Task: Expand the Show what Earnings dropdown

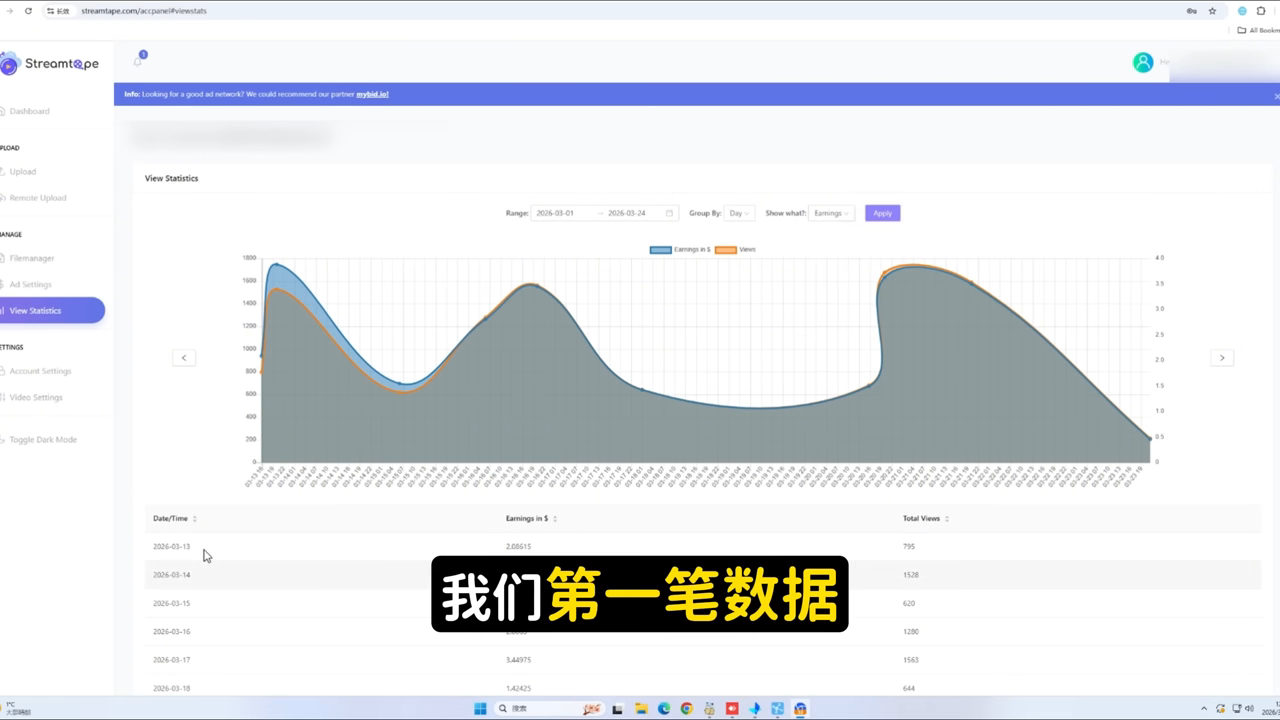Action: [831, 213]
